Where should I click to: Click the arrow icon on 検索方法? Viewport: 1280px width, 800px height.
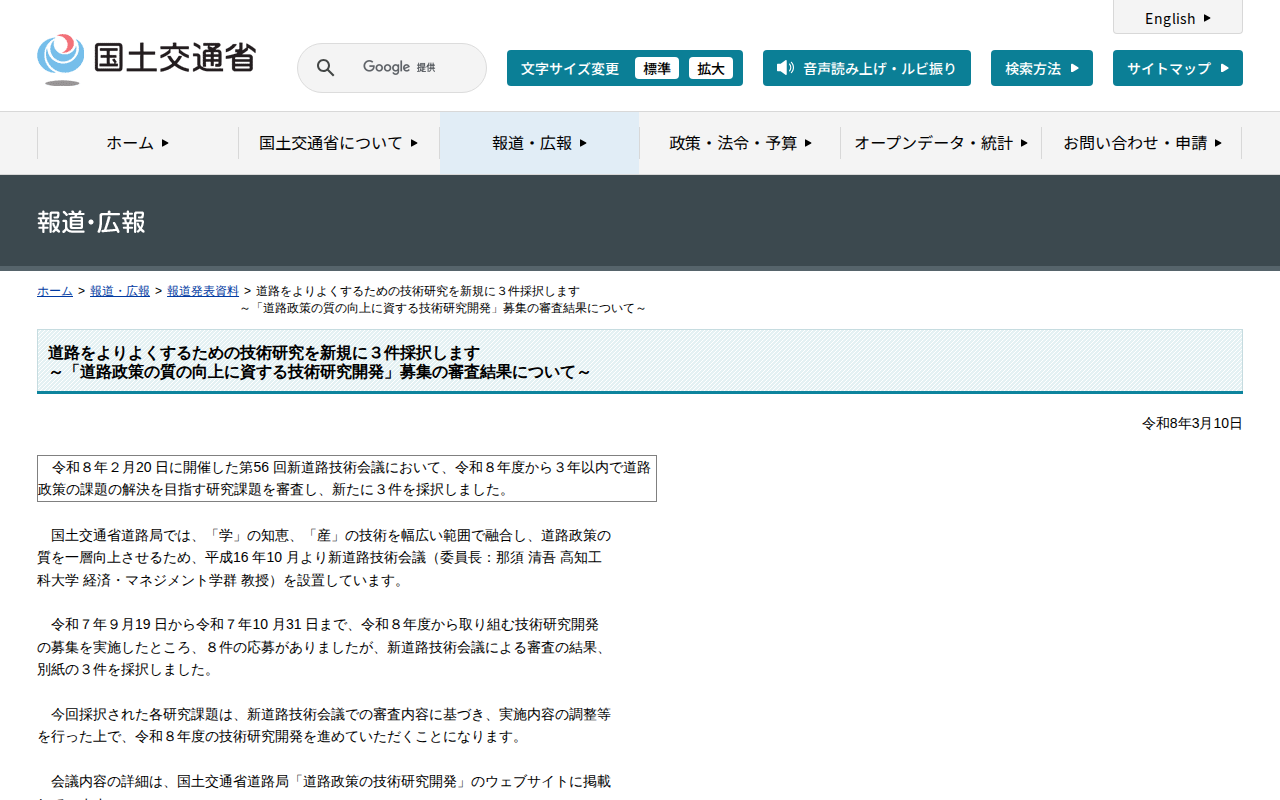(x=1075, y=68)
